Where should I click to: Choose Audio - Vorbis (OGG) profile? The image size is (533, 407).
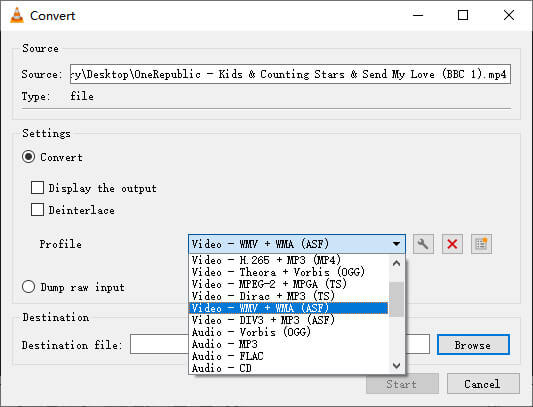coord(288,332)
